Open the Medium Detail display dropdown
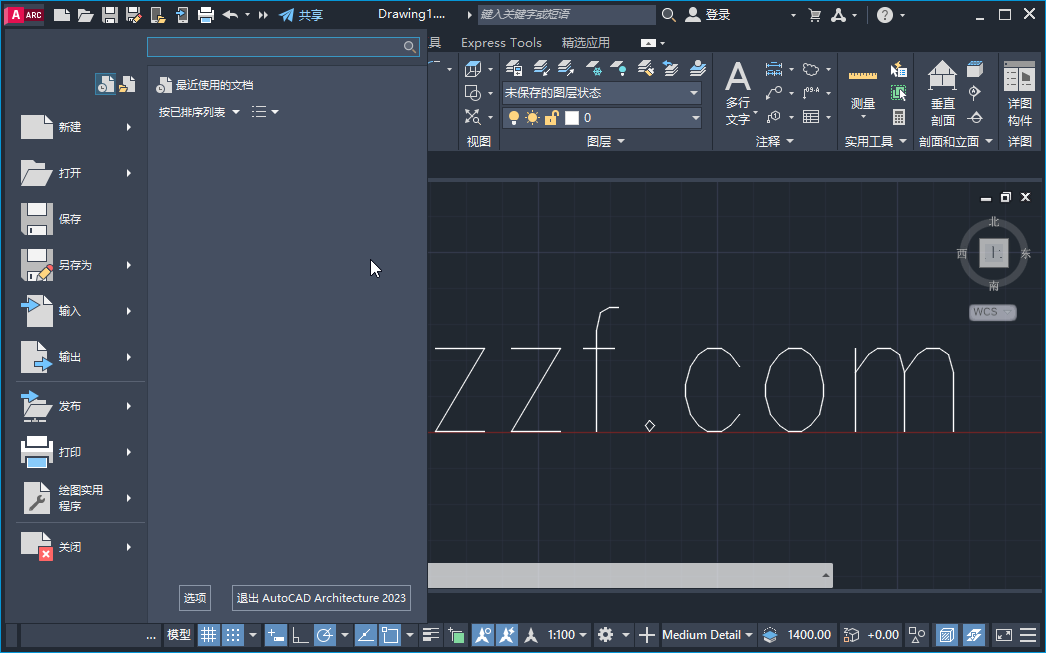Image resolution: width=1046 pixels, height=653 pixels. point(707,635)
